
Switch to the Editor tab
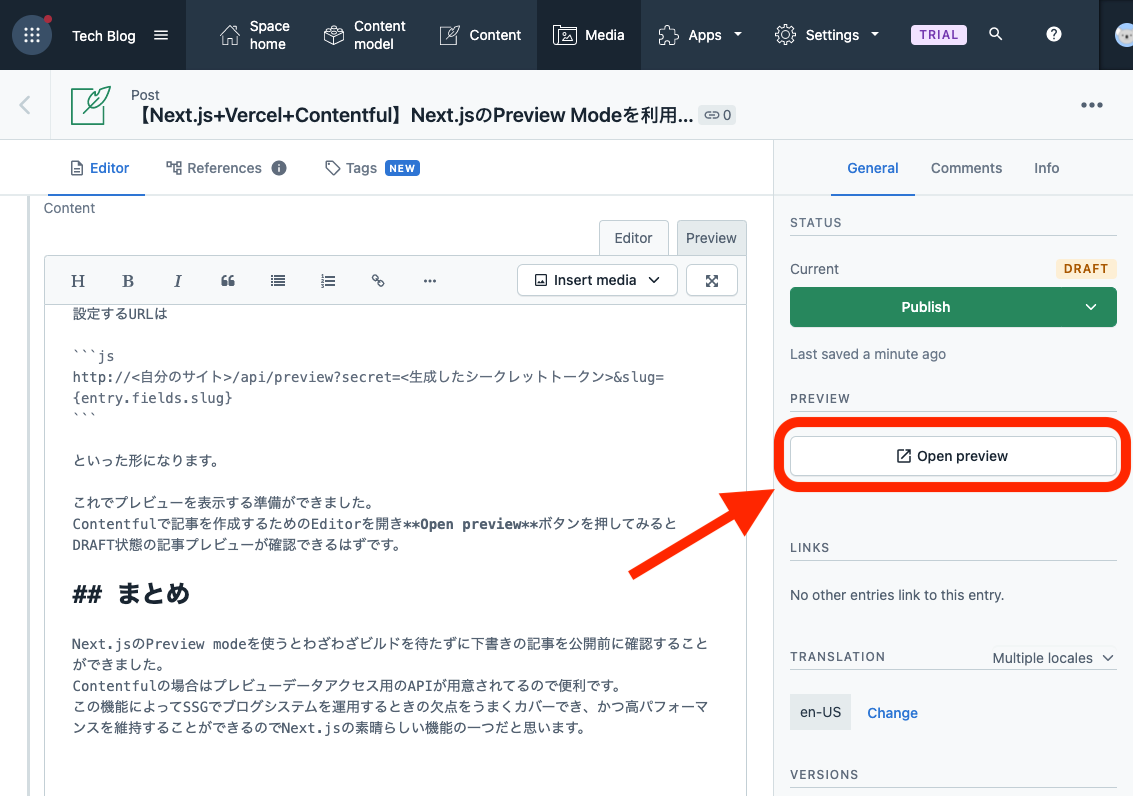[x=99, y=168]
